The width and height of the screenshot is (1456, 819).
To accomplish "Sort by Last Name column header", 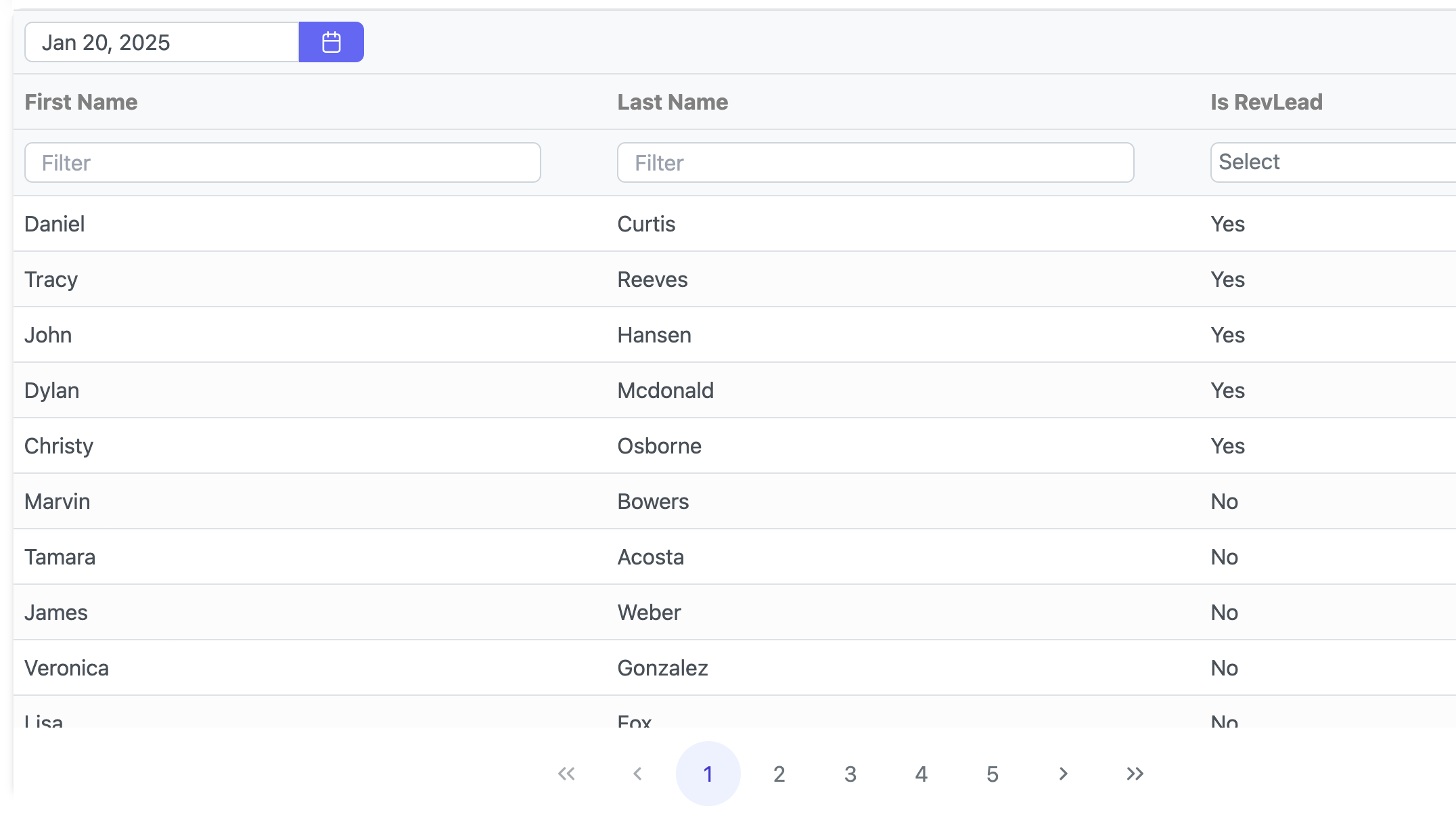I will (673, 102).
